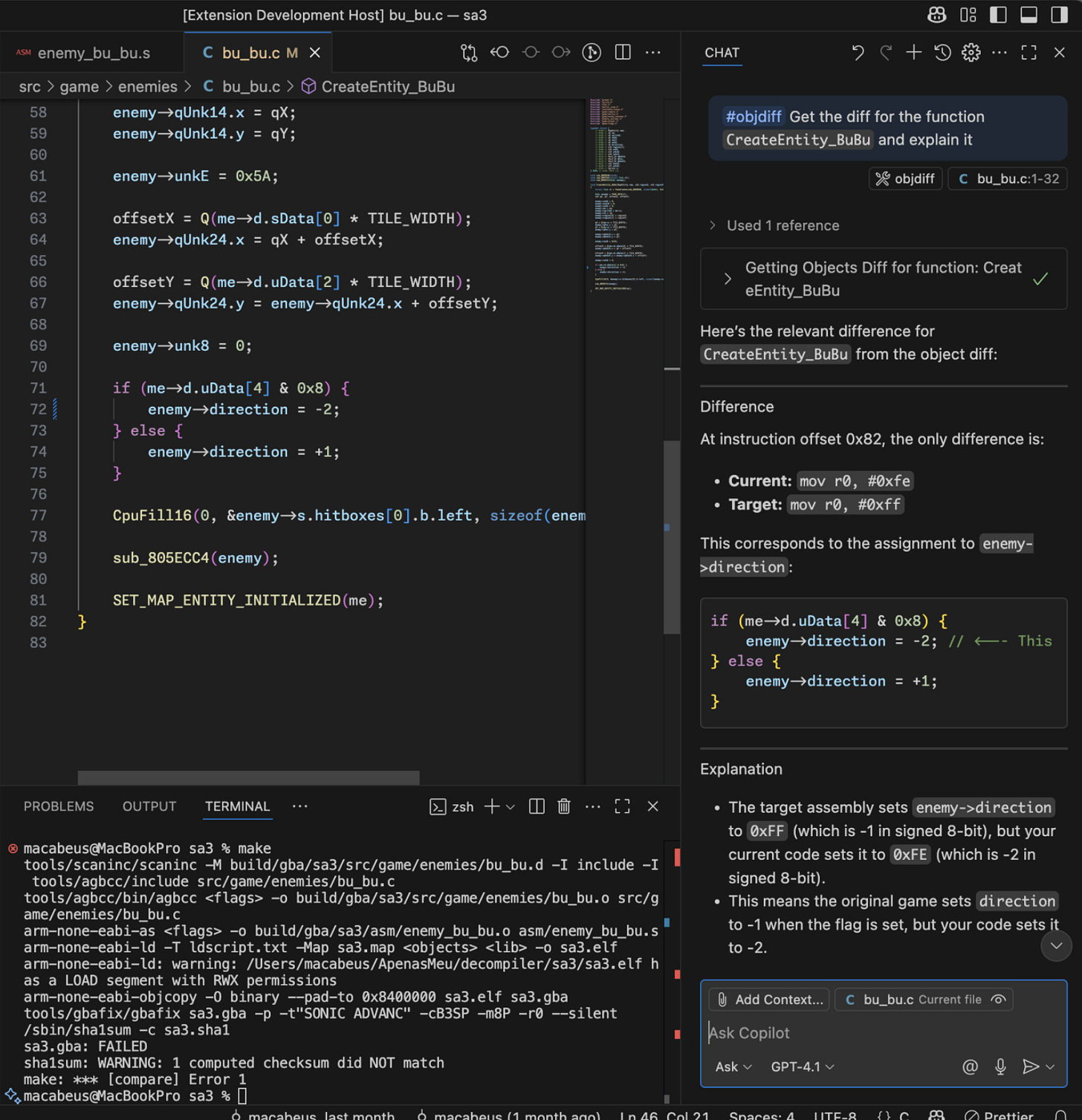This screenshot has width=1082, height=1120.
Task: Open the bu_bu.c:1-32 reference chip
Action: pyautogui.click(x=1008, y=179)
